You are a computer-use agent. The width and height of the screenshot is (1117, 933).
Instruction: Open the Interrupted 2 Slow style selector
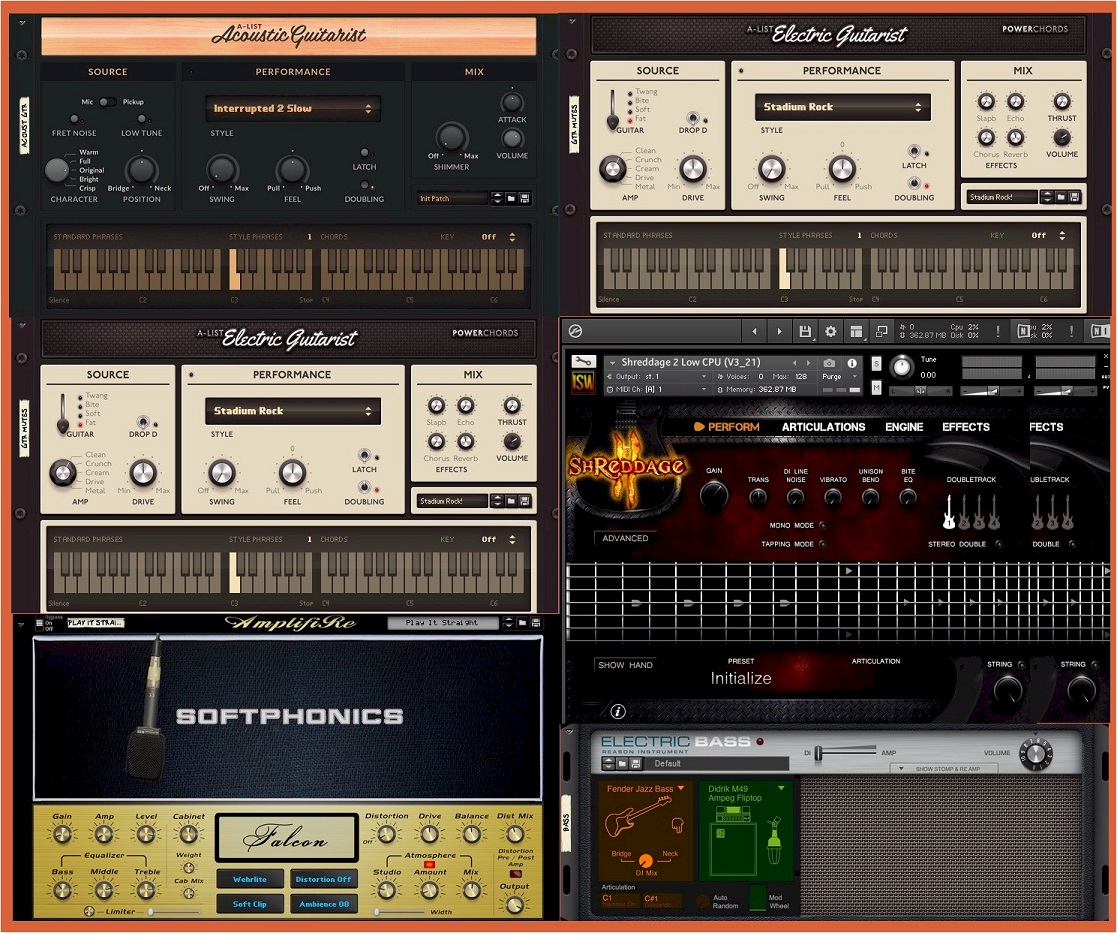[293, 108]
